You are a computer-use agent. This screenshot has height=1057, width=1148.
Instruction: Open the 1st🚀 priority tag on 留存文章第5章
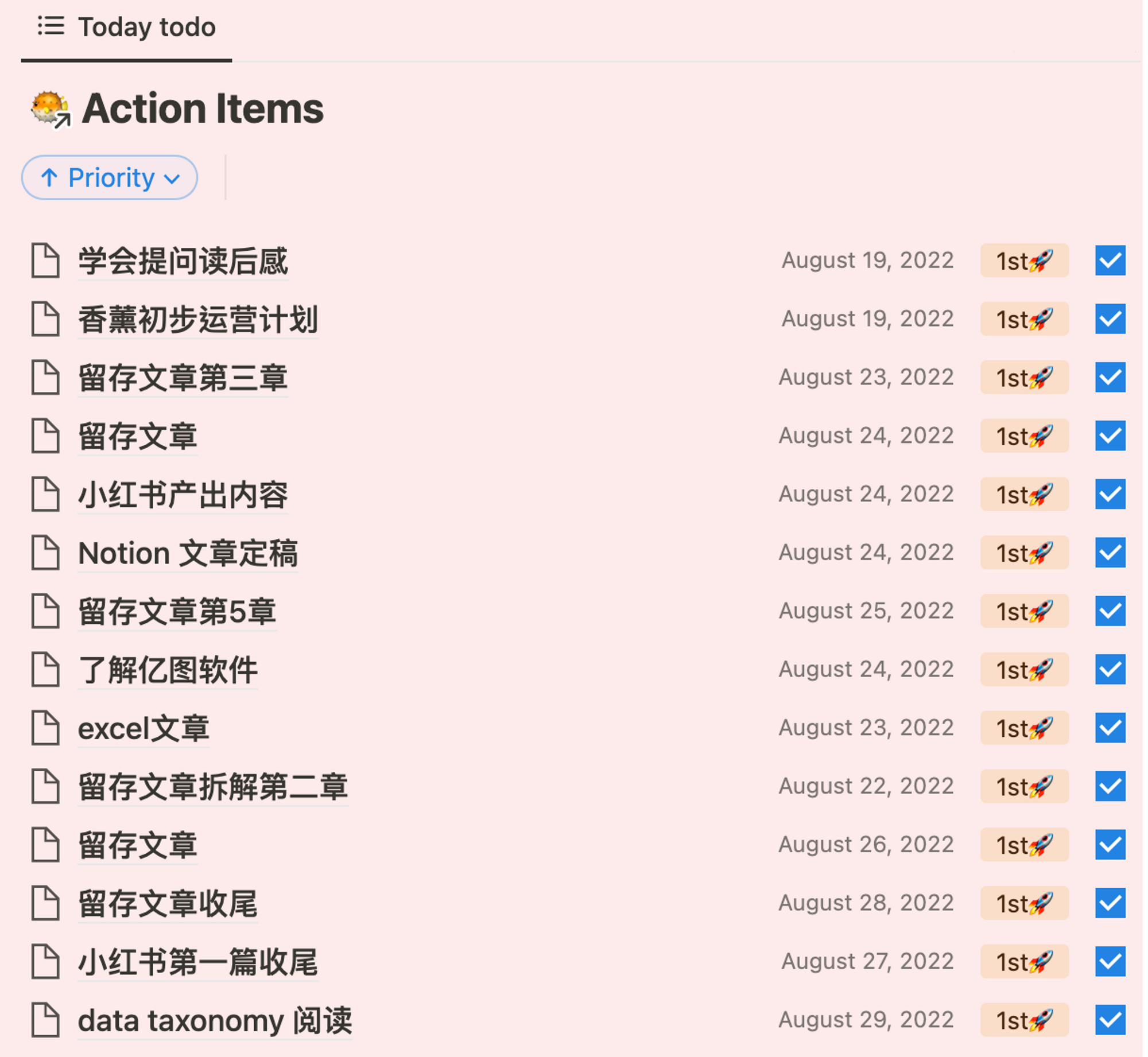[x=1024, y=611]
